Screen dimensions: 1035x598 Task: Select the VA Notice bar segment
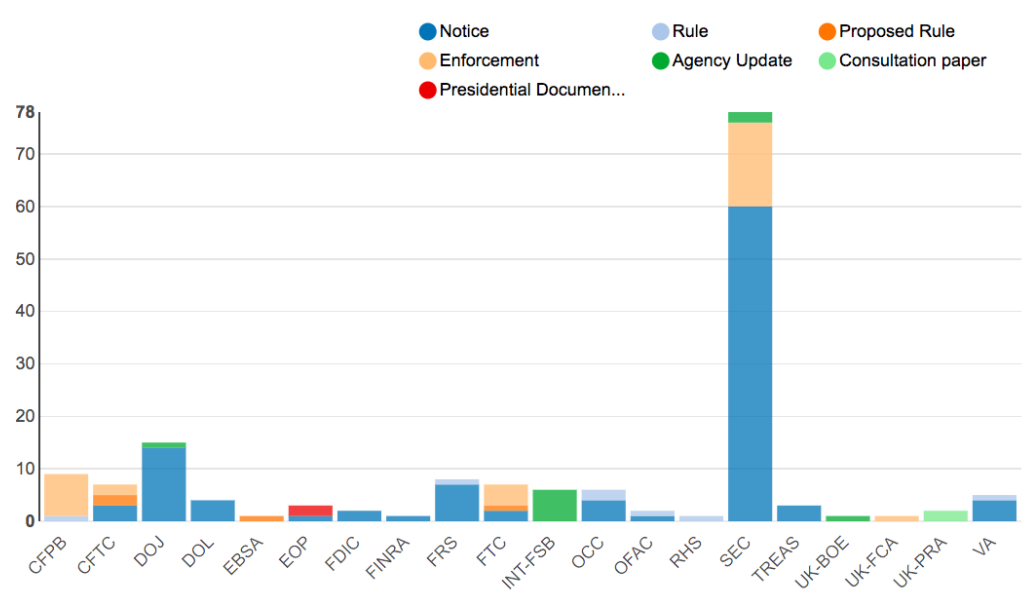994,511
